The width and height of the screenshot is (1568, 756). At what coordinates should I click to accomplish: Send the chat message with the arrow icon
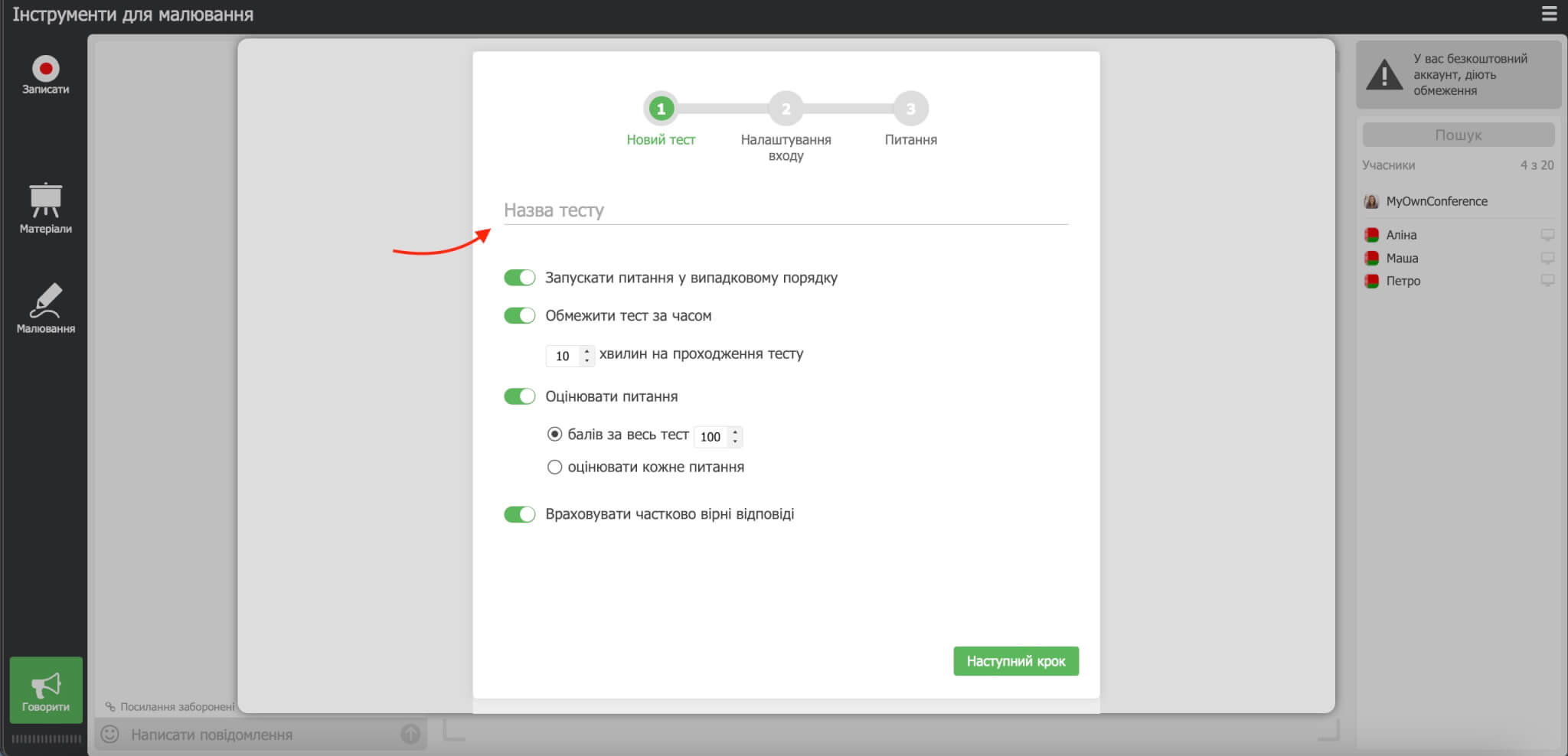click(410, 734)
